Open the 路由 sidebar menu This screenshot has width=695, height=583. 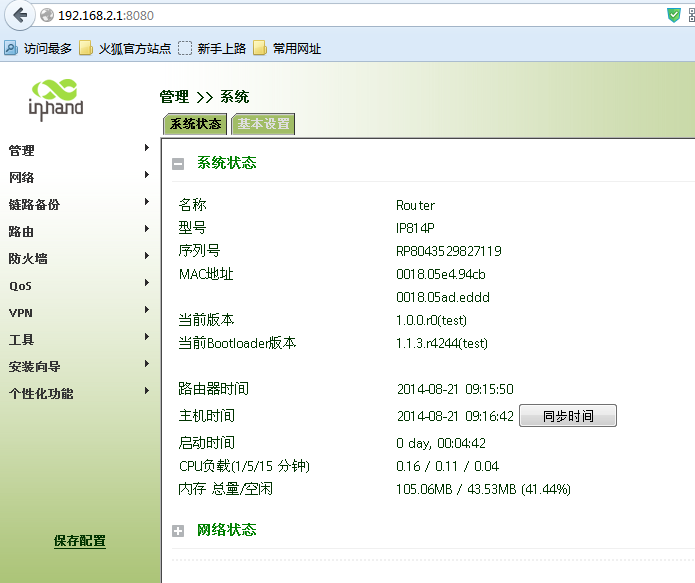(22, 232)
